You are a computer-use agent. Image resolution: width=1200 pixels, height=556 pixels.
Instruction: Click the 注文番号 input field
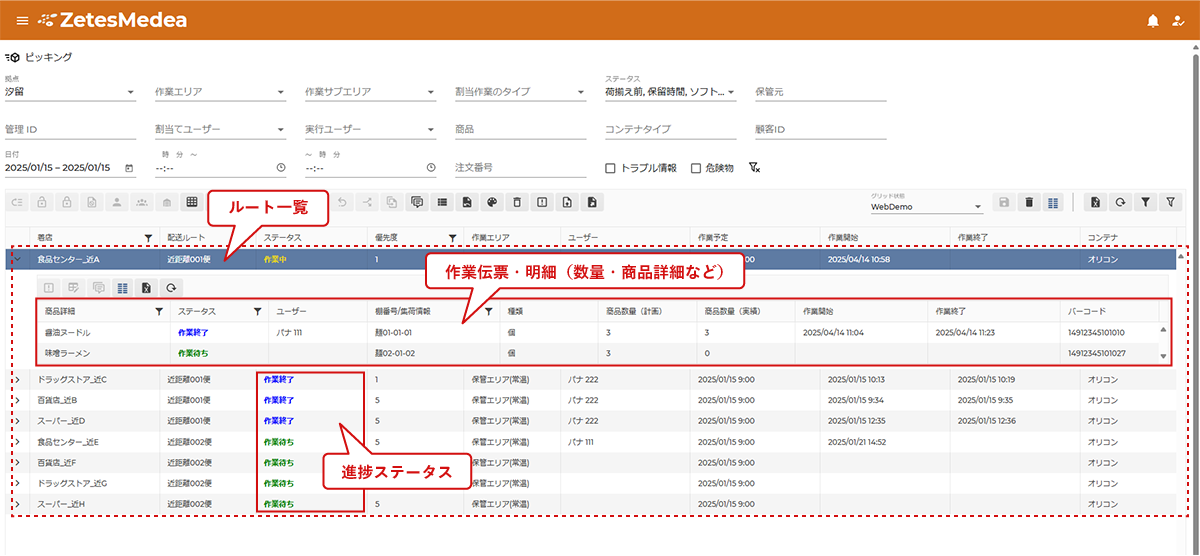click(x=520, y=167)
